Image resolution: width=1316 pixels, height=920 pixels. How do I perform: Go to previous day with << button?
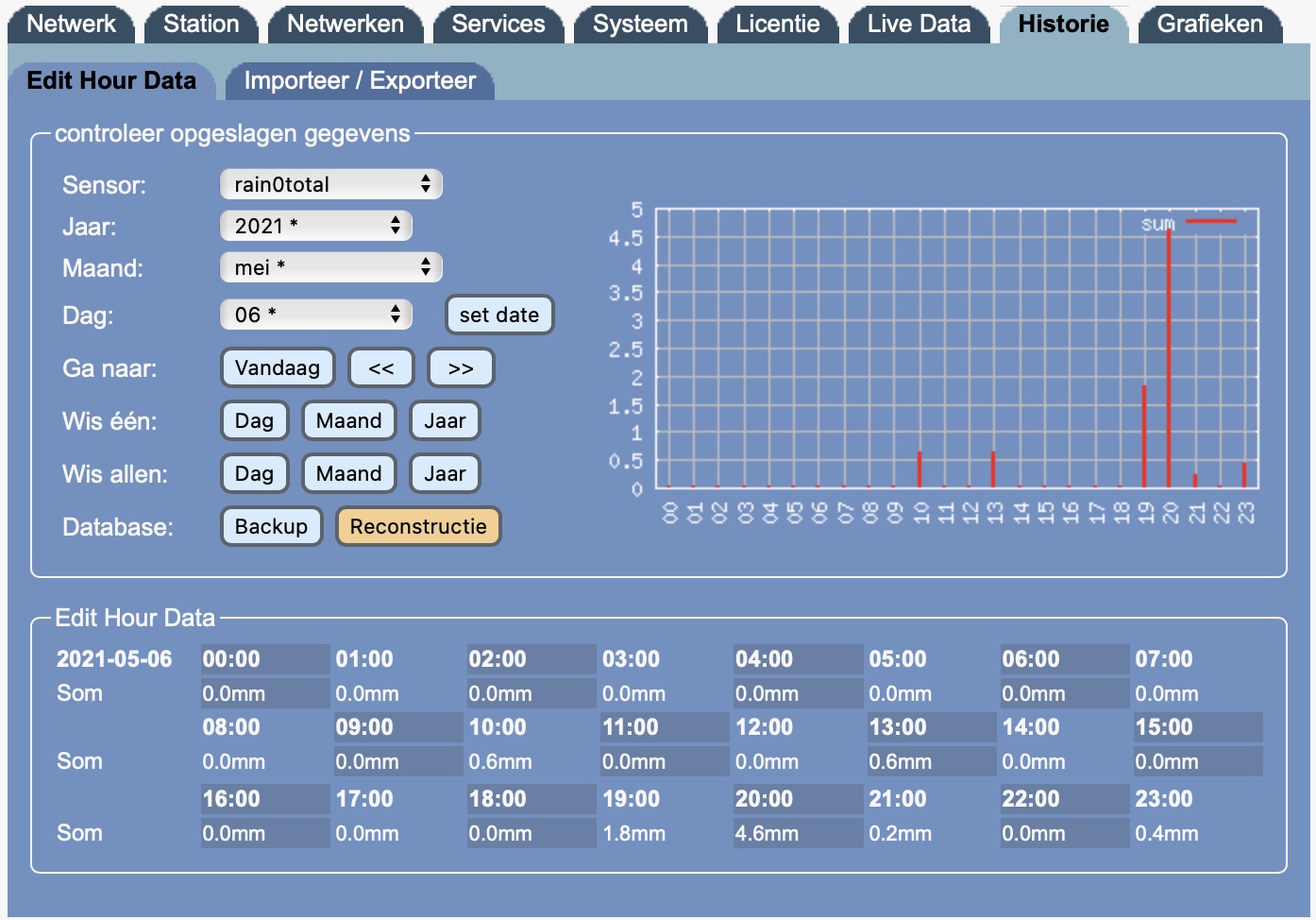coord(381,367)
